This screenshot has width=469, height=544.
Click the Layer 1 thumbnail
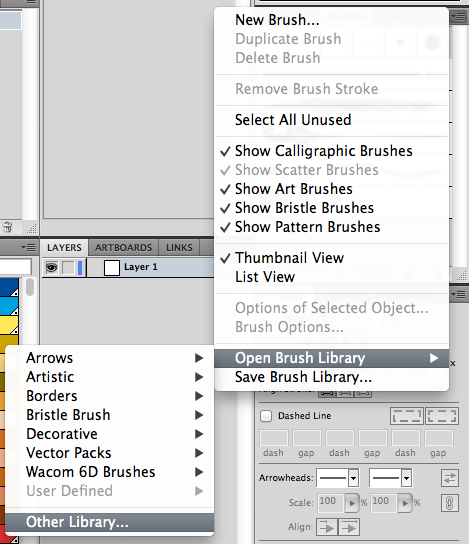click(x=112, y=268)
